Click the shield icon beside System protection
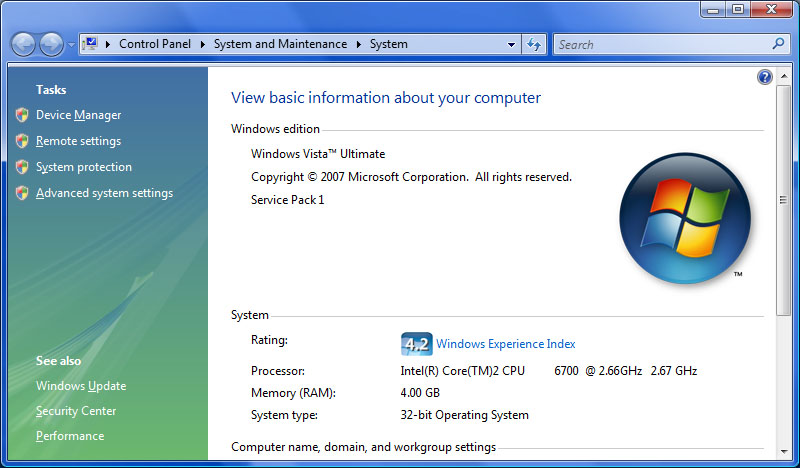 22,167
